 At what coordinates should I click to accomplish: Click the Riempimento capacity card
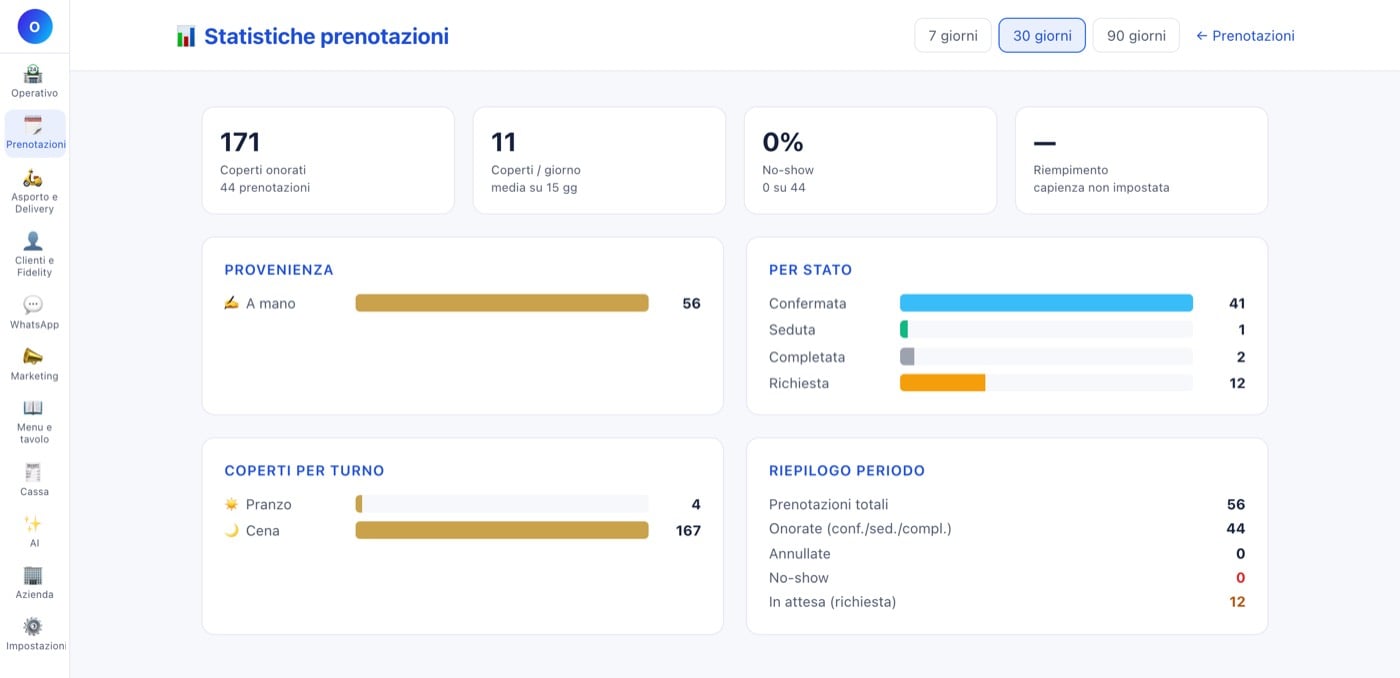pyautogui.click(x=1141, y=160)
